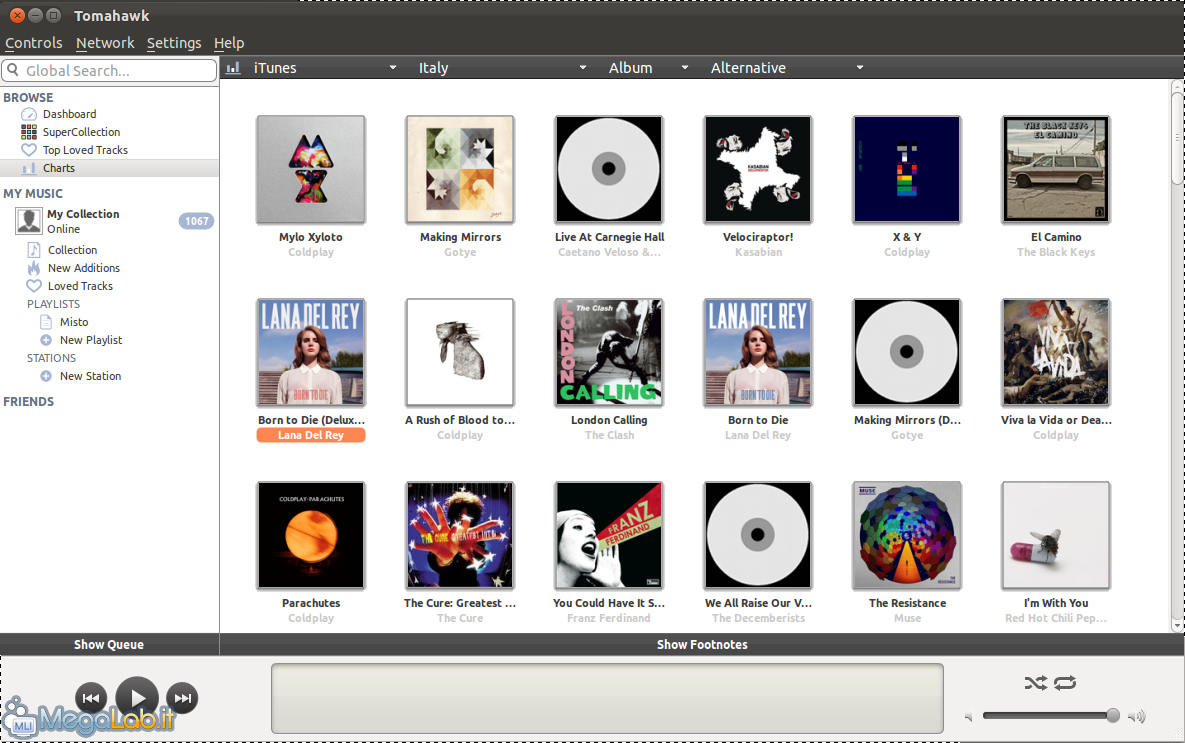The height and width of the screenshot is (743, 1185).
Task: Click the now-playing track info panel
Action: click(607, 698)
